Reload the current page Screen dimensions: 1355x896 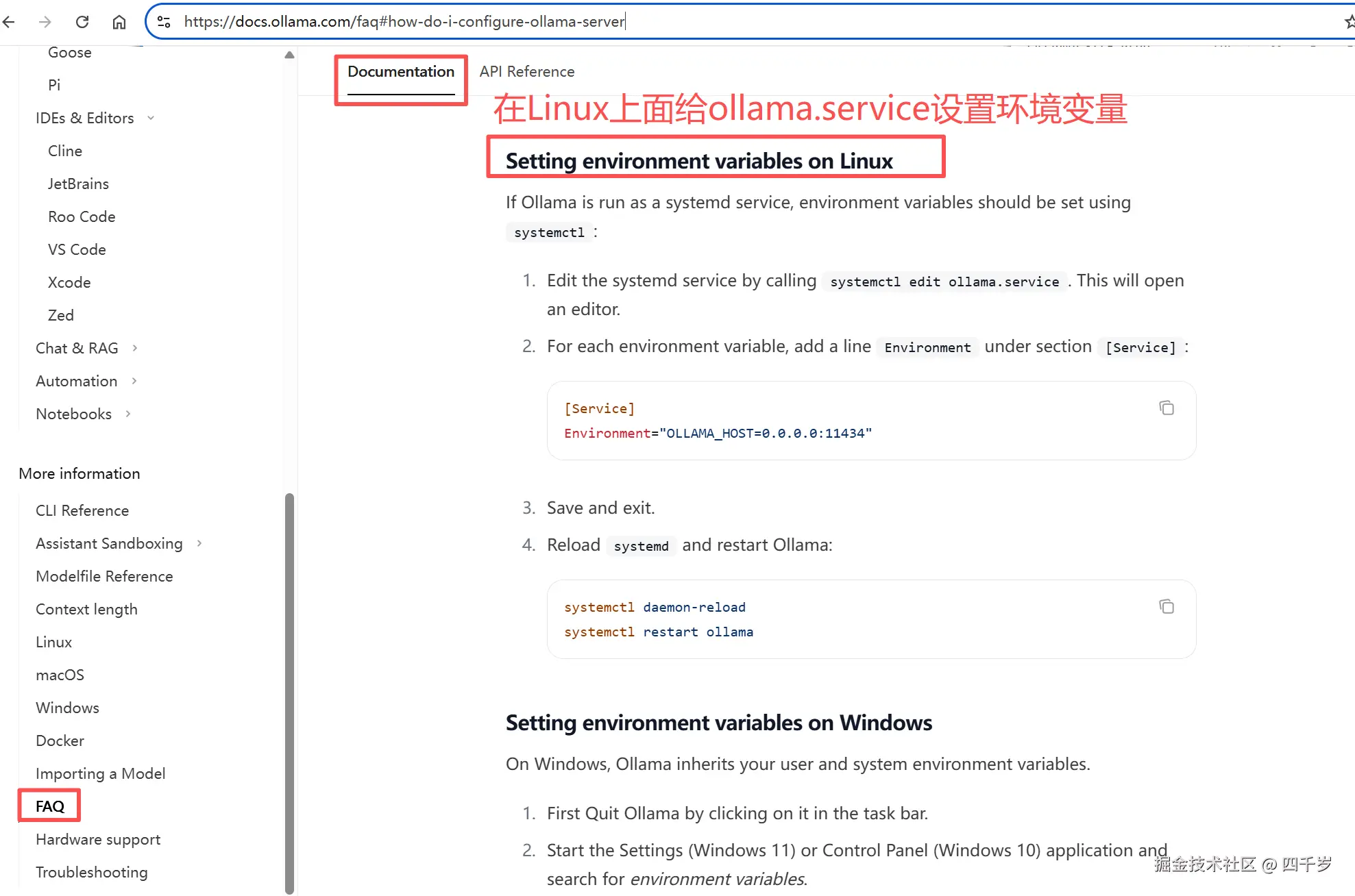tap(82, 21)
